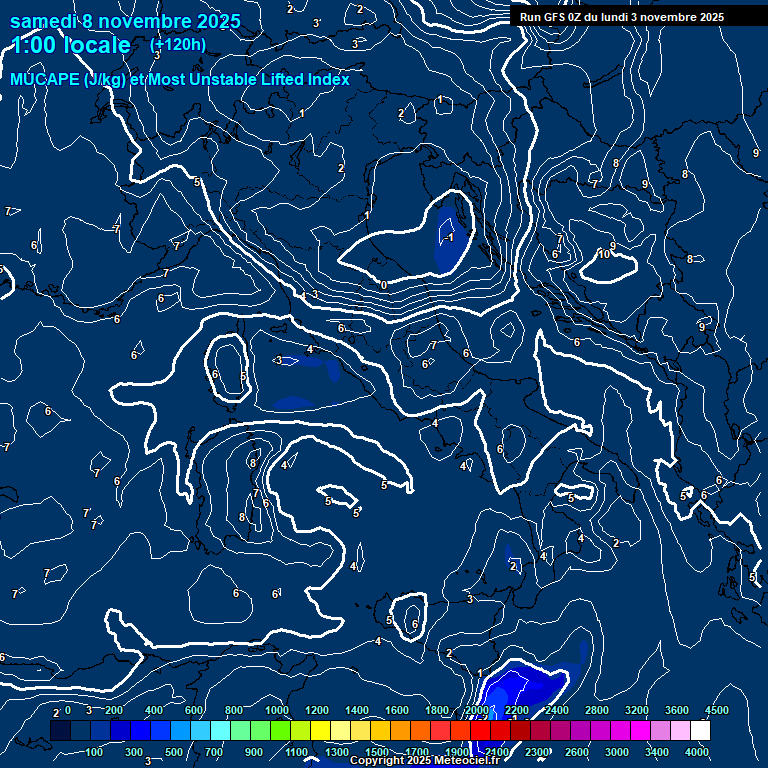Select the white 4000–4500 legend swatch
Viewport: 768px width, 768px height.
pos(700,730)
